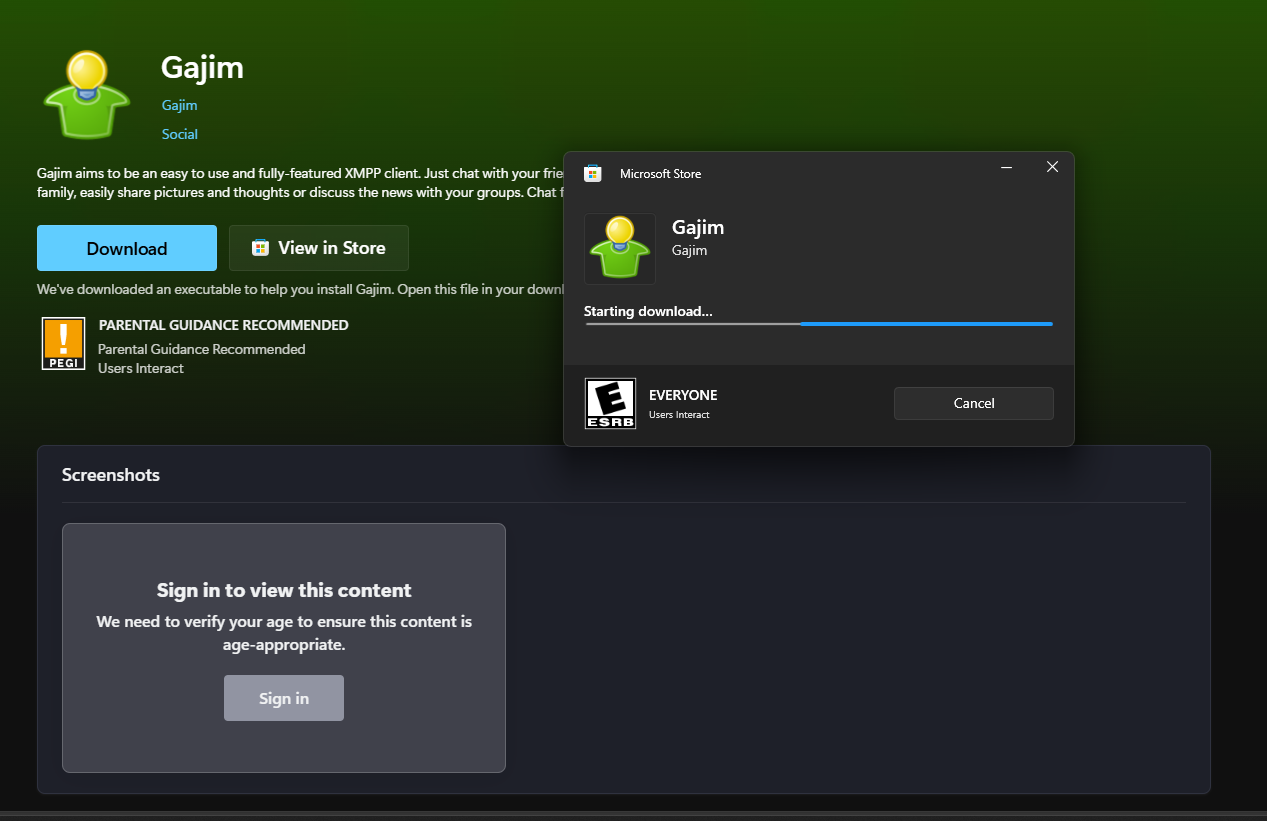
Task: Click Sign in to view this content heading
Action: 284,590
